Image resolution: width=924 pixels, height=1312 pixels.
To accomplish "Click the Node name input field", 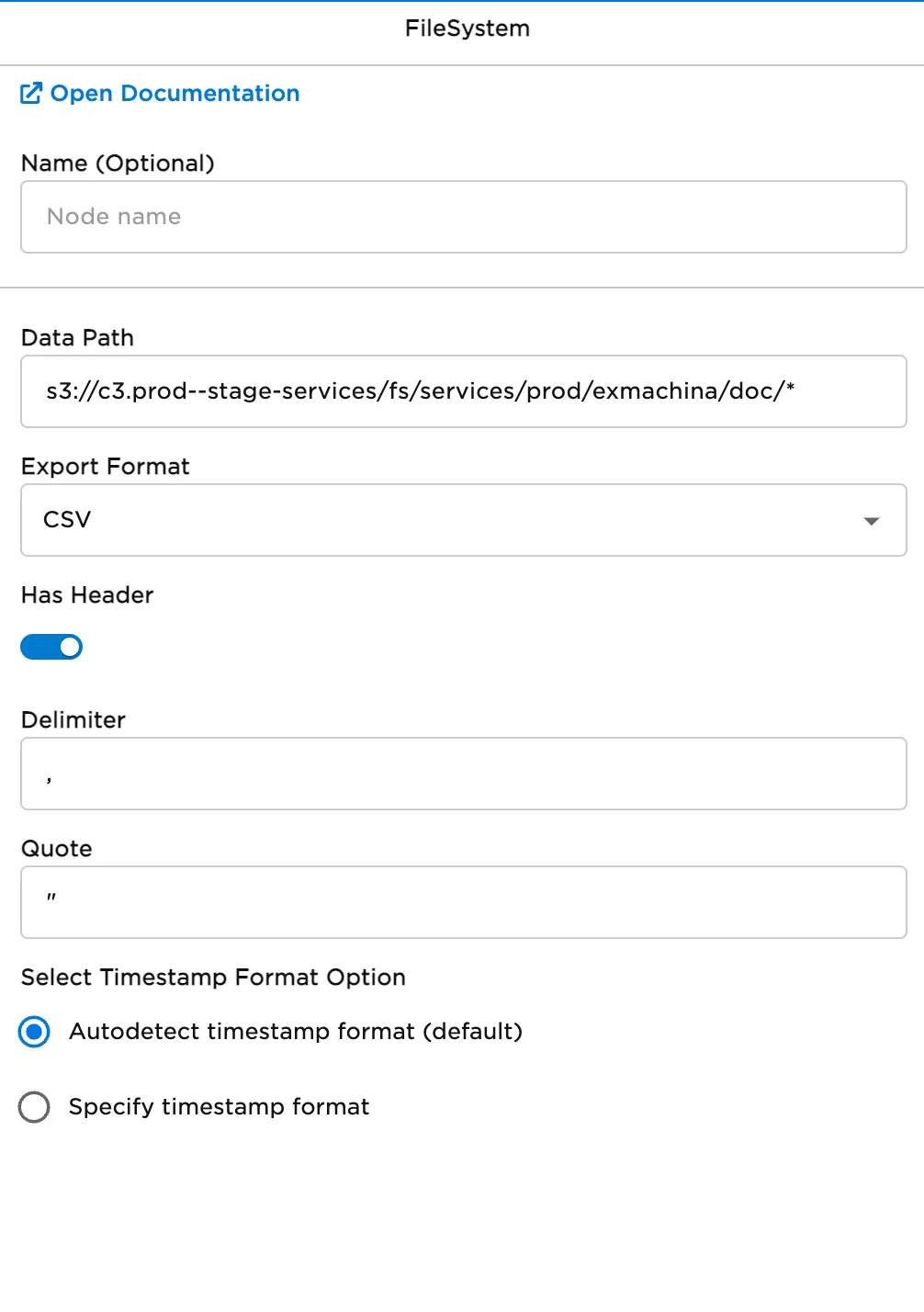I will tap(463, 217).
